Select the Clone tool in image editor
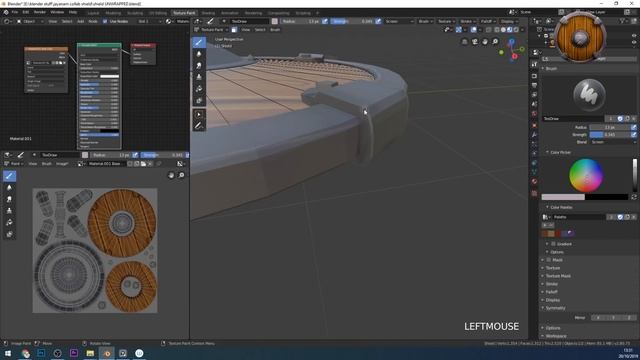Image resolution: width=640 pixels, height=360 pixels. (9, 211)
